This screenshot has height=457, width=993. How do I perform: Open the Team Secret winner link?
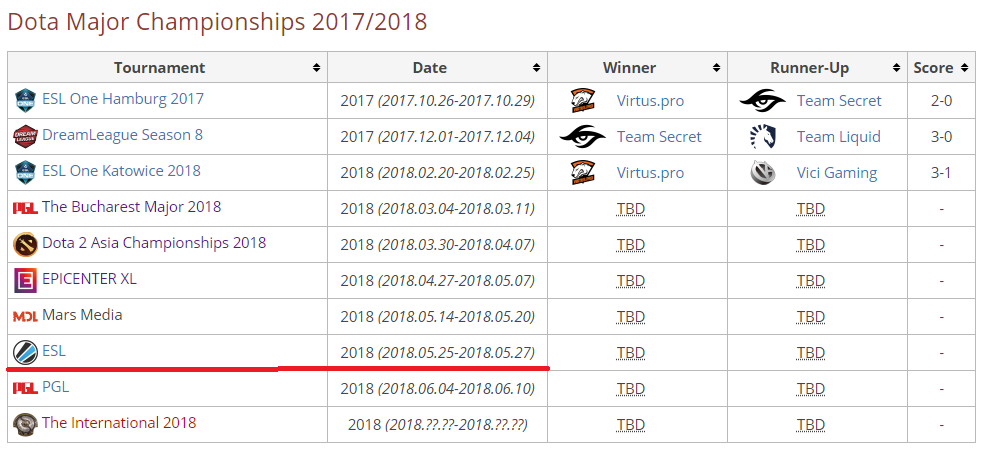(659, 137)
